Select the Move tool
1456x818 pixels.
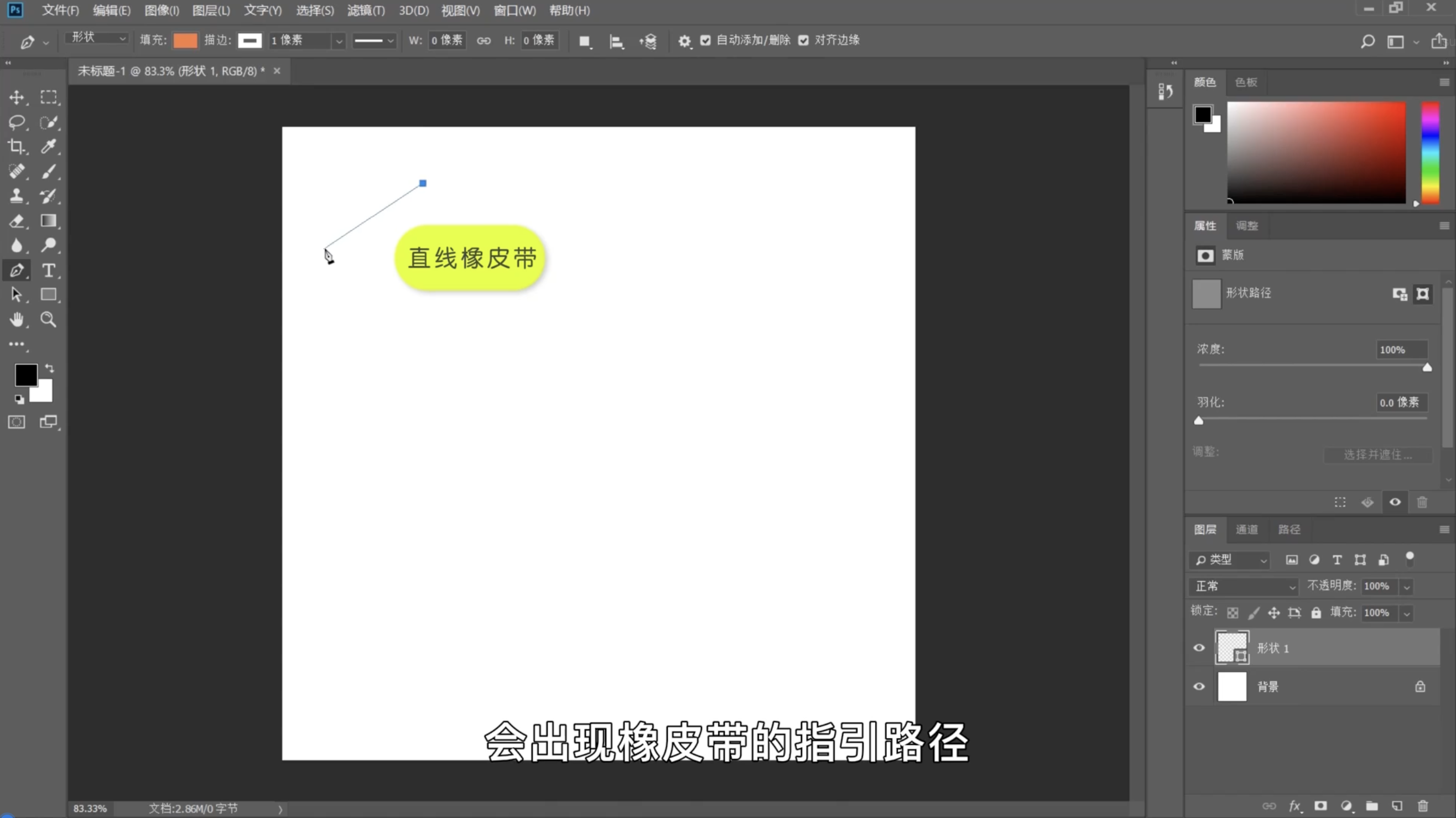[x=17, y=97]
